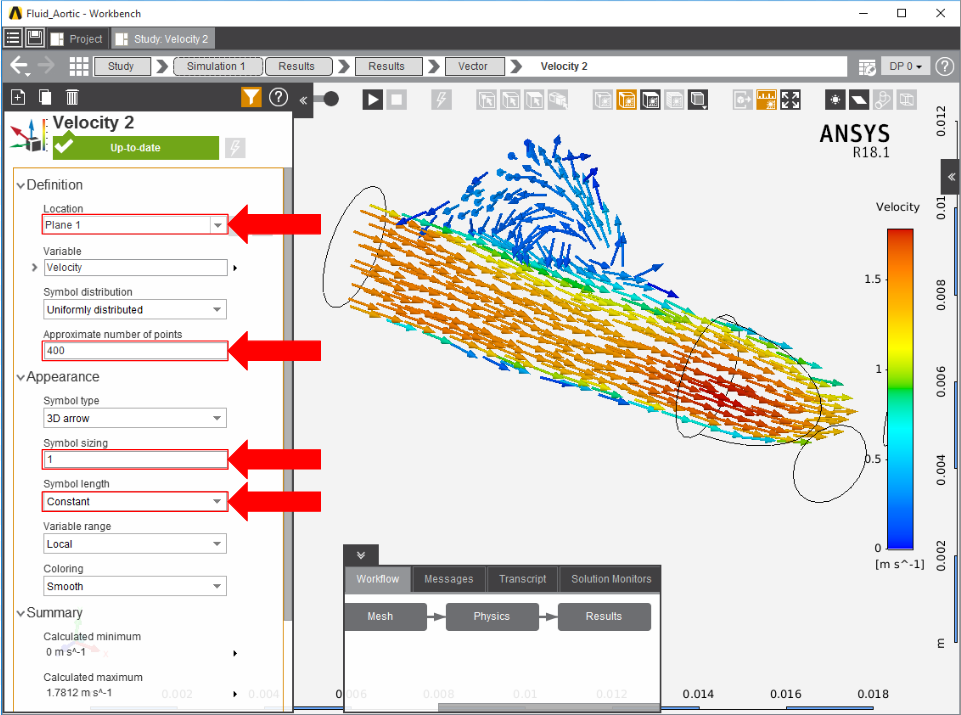Select the second face selection cube icon
This screenshot has height=715, width=961.
click(510, 99)
